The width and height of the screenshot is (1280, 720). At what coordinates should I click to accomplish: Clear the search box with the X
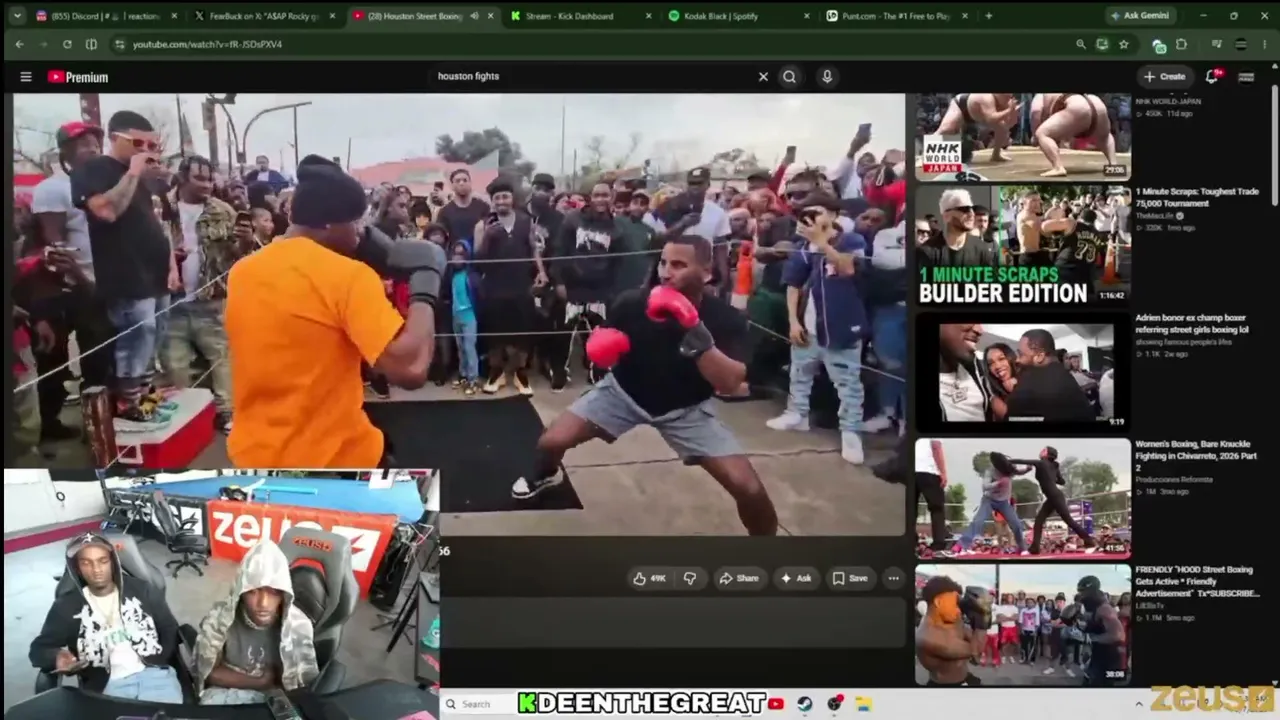(x=763, y=76)
